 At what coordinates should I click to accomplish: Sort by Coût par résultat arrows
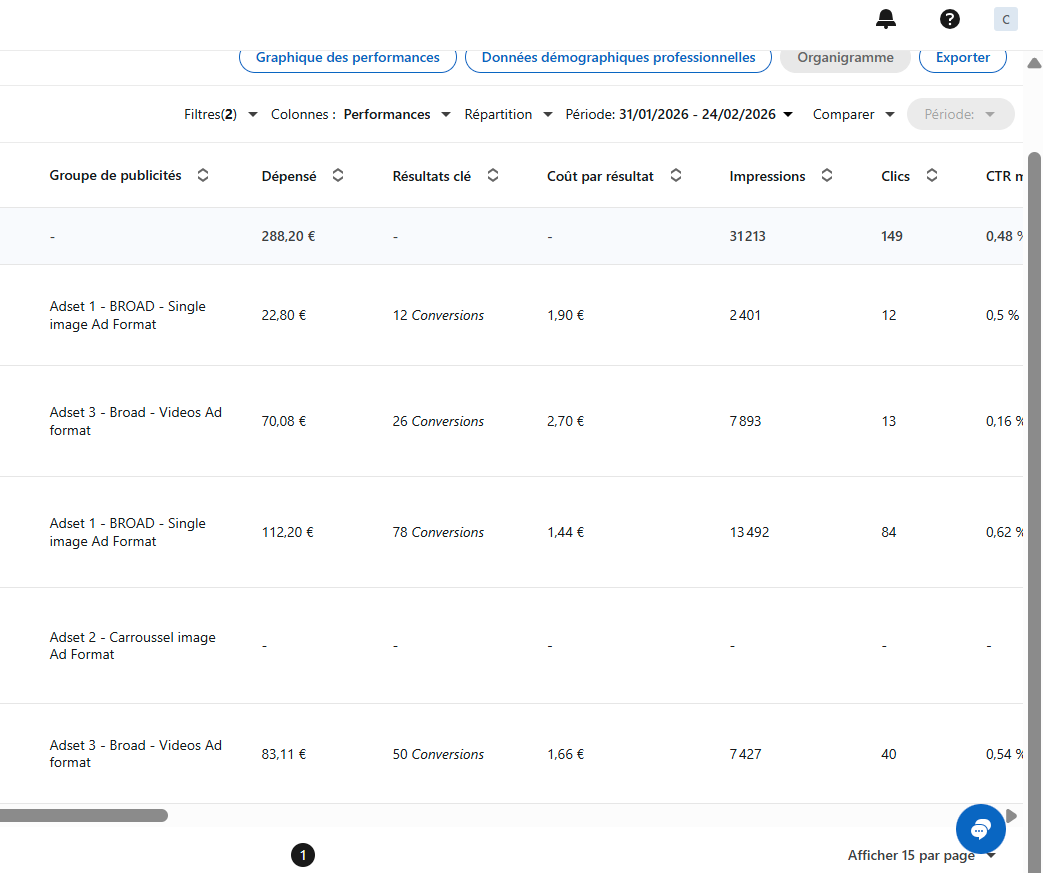(676, 176)
